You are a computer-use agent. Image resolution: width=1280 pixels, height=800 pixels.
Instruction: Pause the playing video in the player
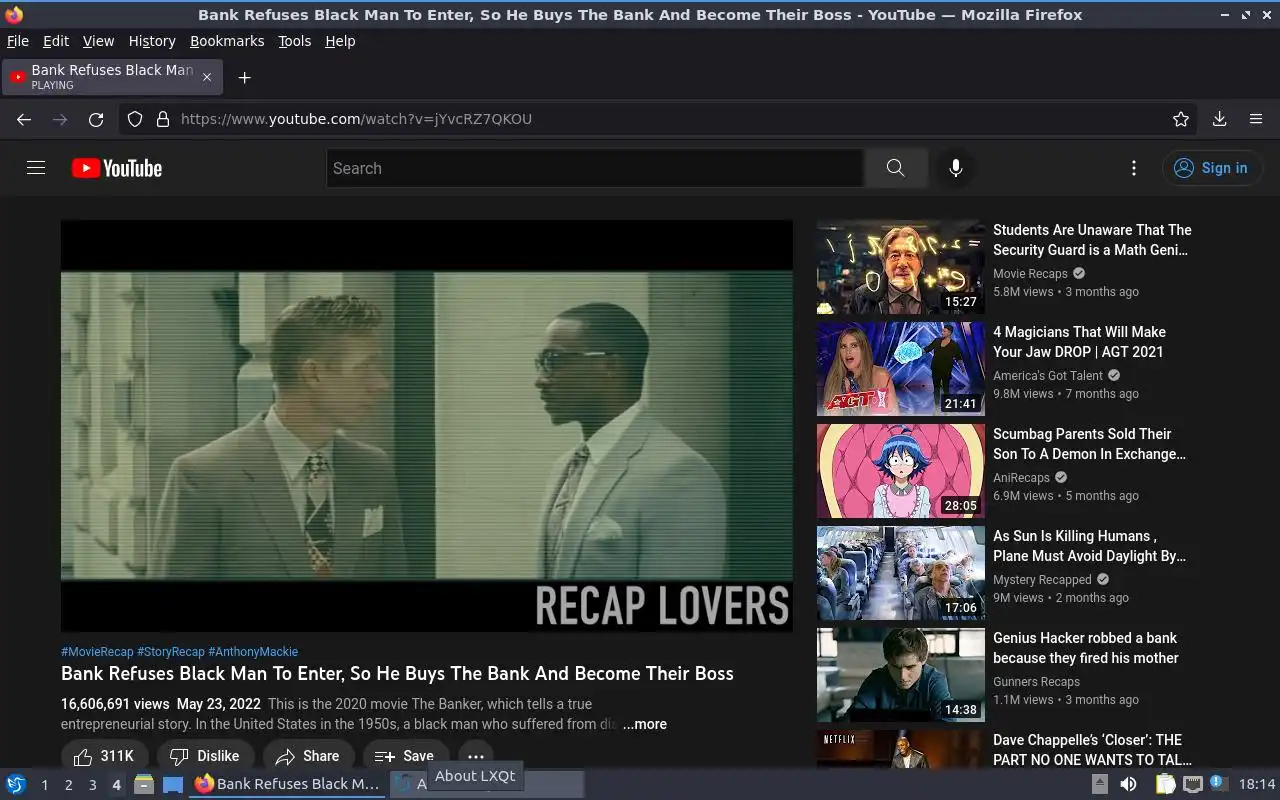pyautogui.click(x=427, y=425)
